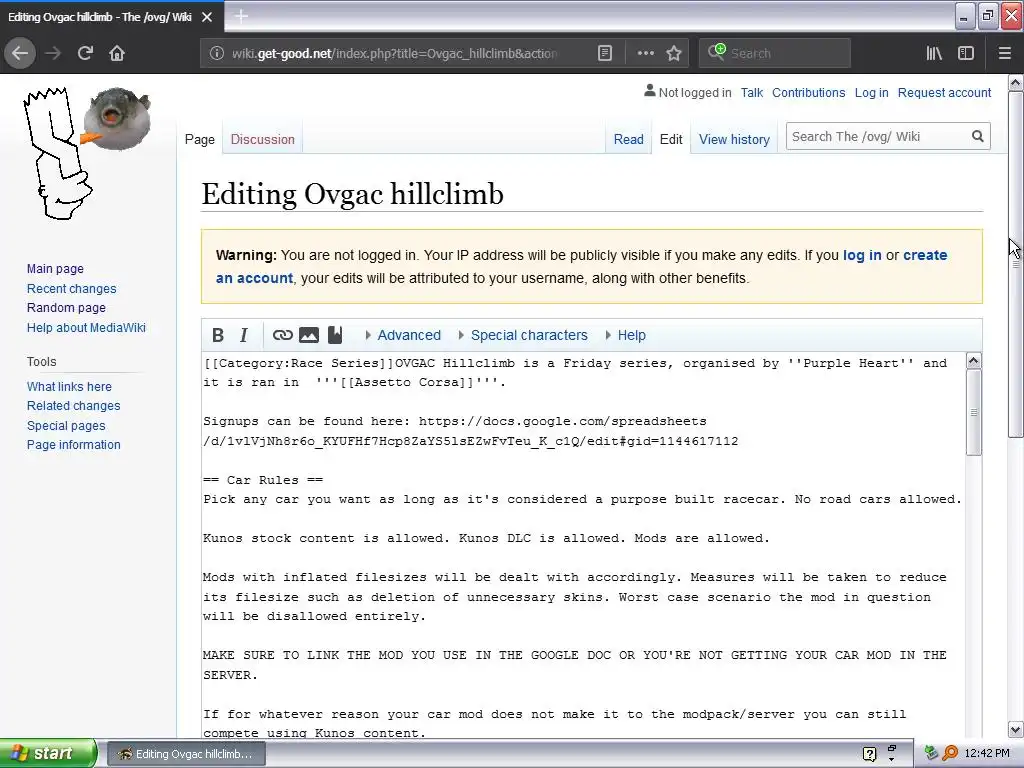The width and height of the screenshot is (1024, 768).
Task: Open Related changes tool
Action: point(74,406)
